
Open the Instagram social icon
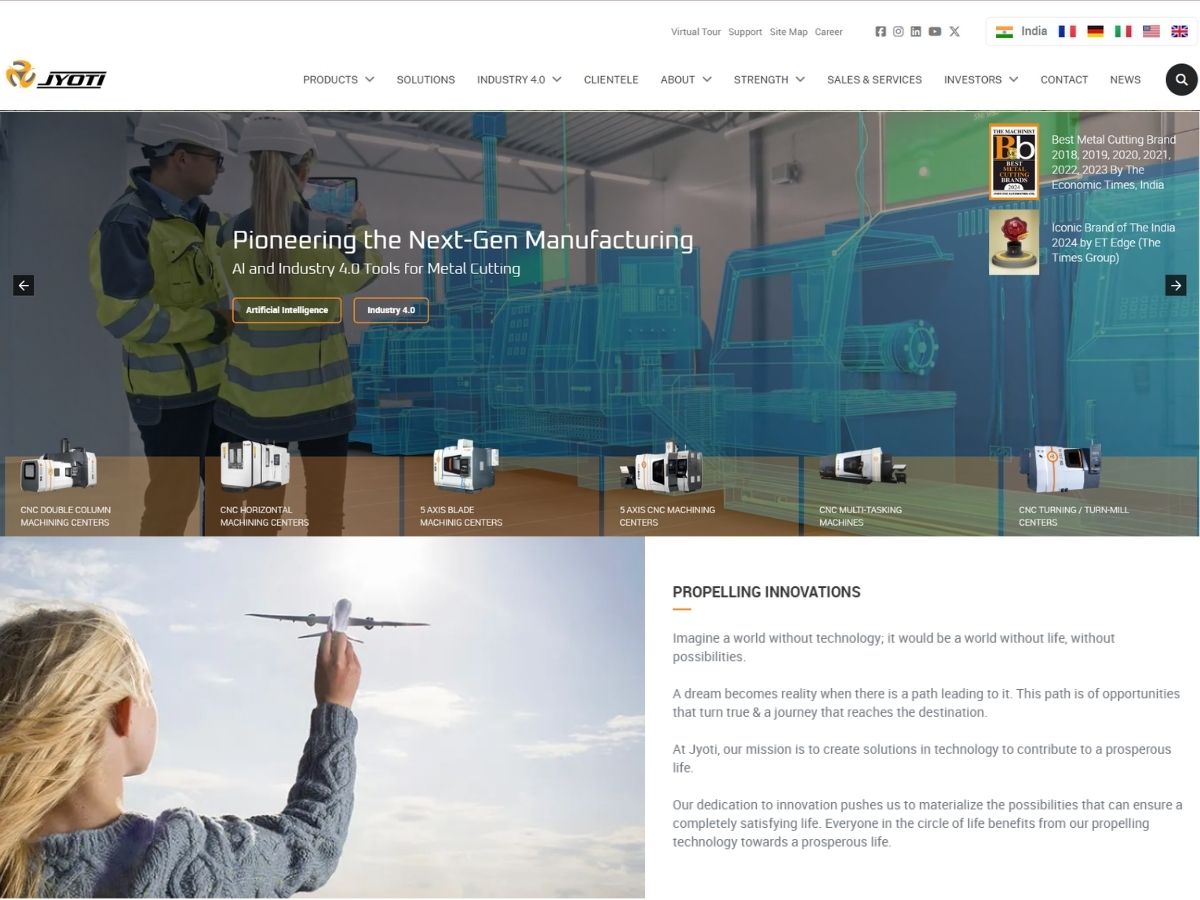pyautogui.click(x=898, y=32)
